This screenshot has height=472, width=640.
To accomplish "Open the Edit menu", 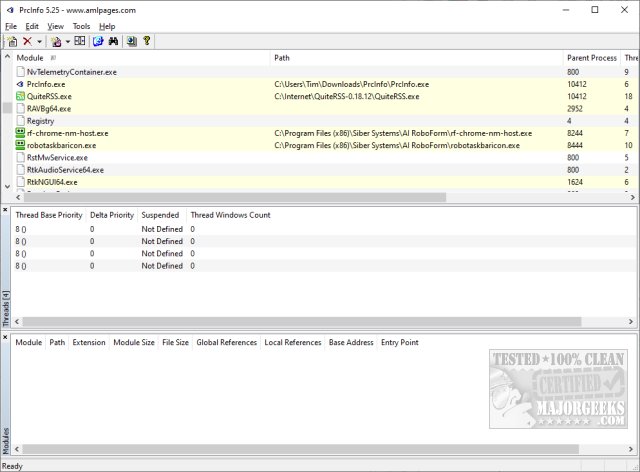I will 32,27.
